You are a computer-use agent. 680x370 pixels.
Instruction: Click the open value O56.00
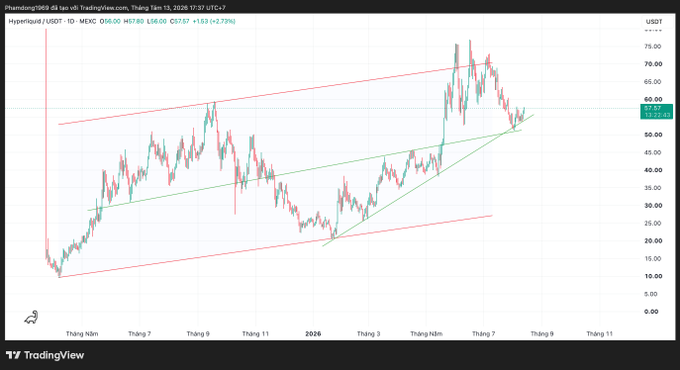(110, 21)
